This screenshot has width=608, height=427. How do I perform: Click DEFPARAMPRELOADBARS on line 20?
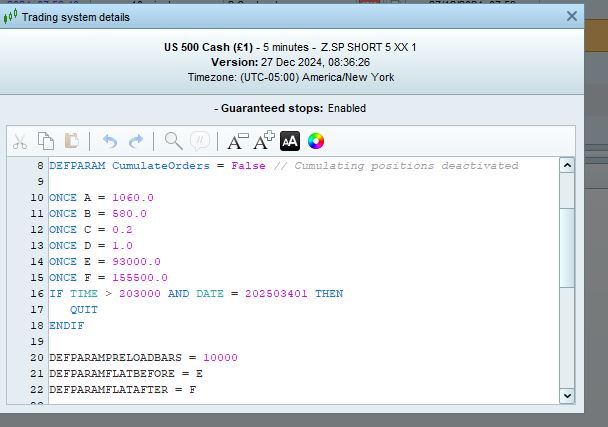click(x=116, y=358)
